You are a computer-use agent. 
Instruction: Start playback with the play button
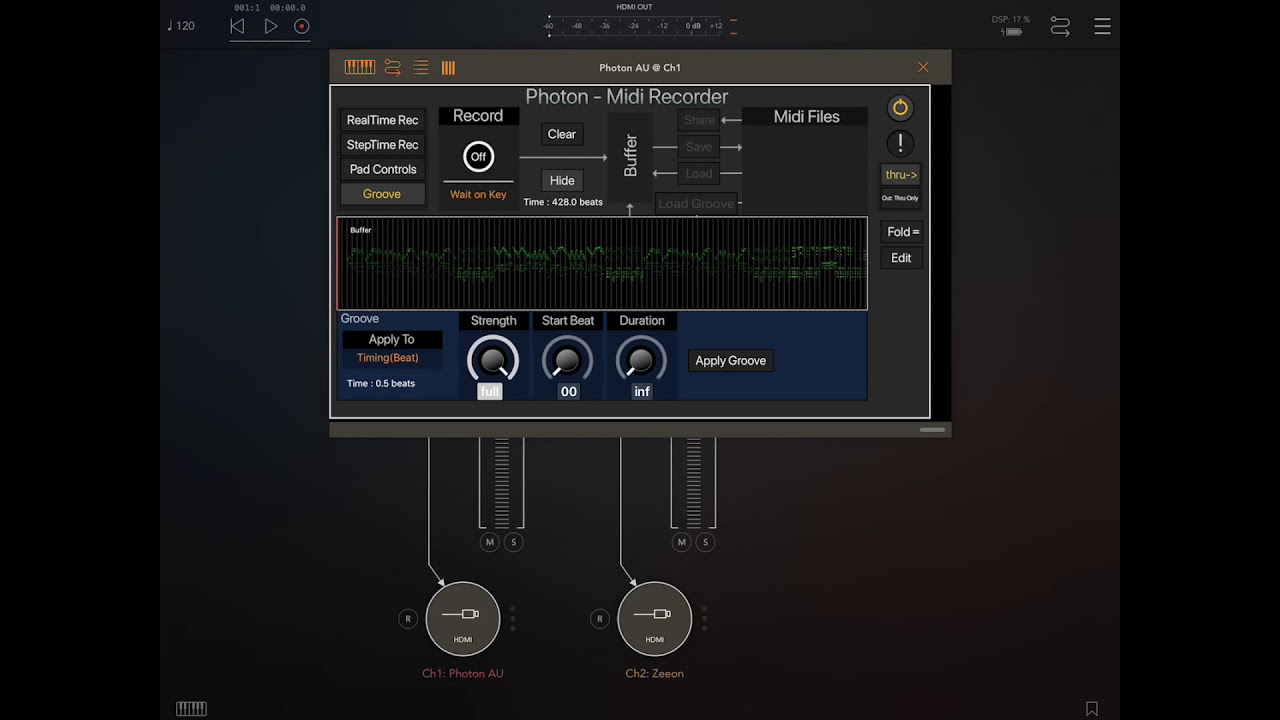click(x=271, y=26)
